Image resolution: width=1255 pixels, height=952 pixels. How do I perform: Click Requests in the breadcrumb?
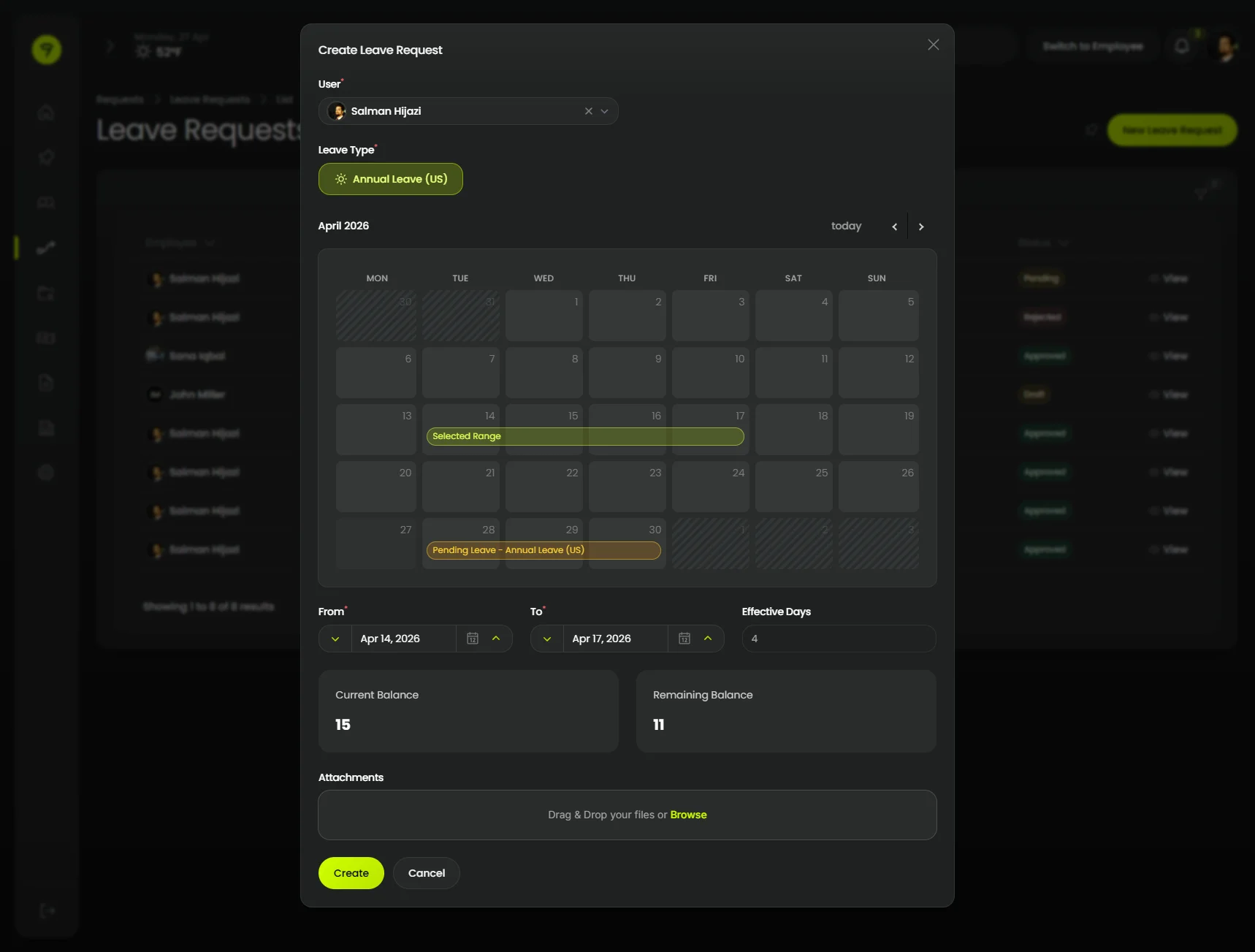[x=119, y=99]
